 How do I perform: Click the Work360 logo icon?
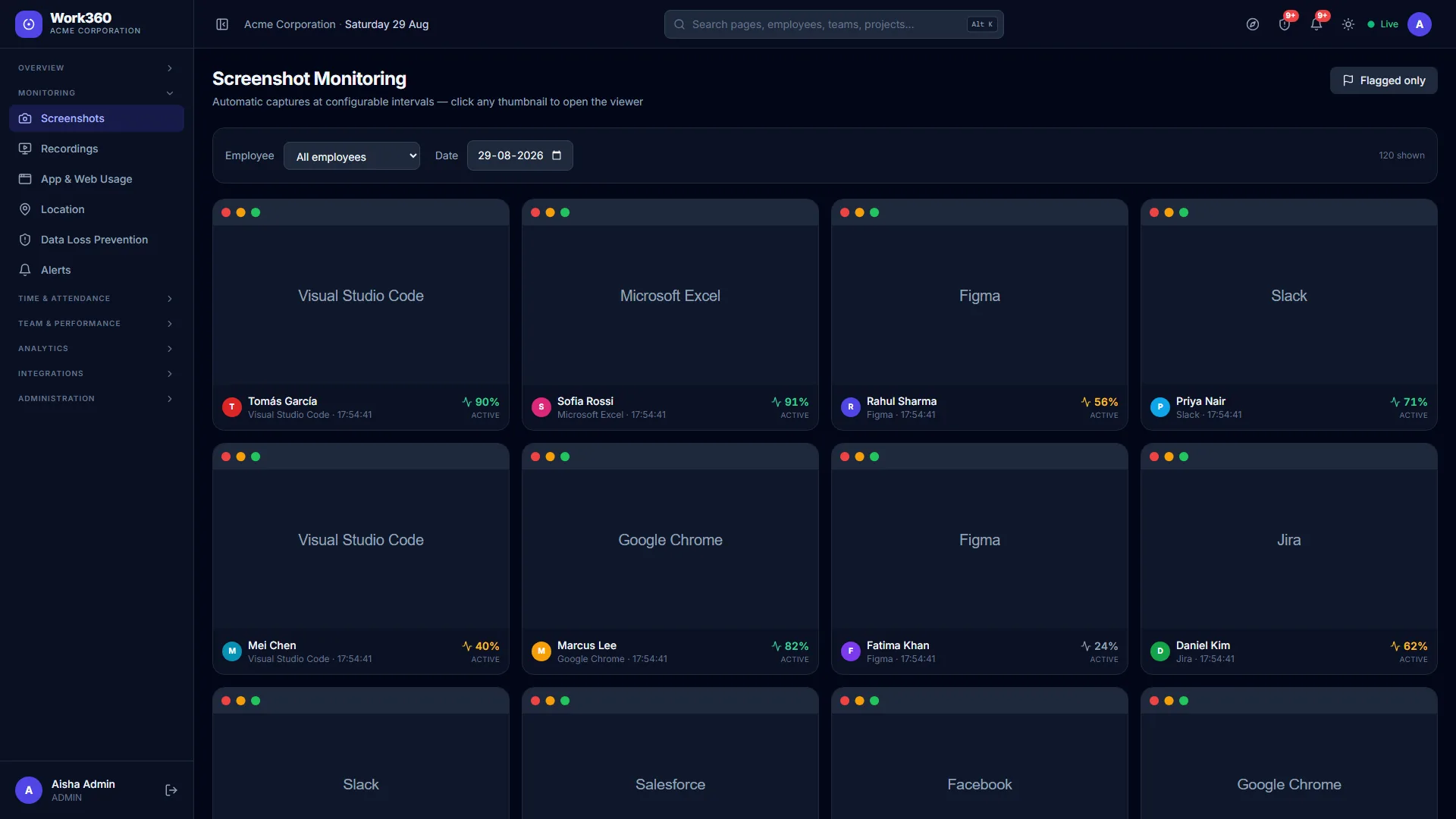point(29,24)
